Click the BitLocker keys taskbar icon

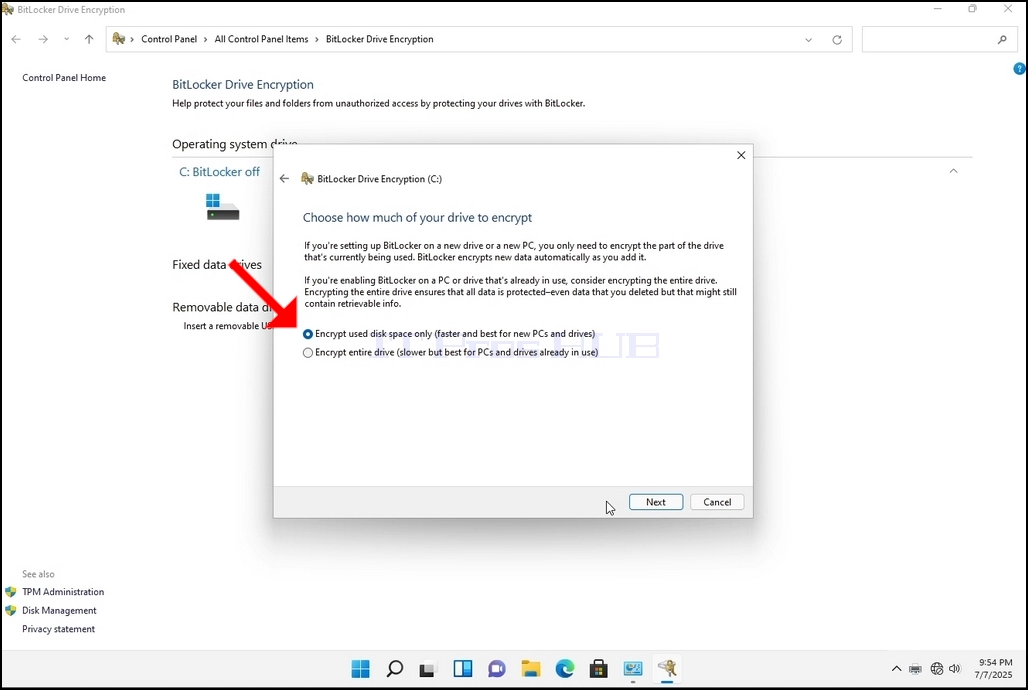667,668
